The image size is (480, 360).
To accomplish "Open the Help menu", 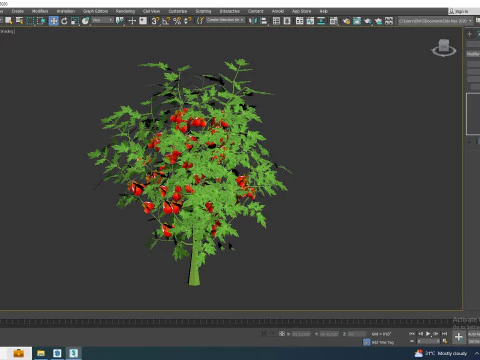I will [x=324, y=11].
